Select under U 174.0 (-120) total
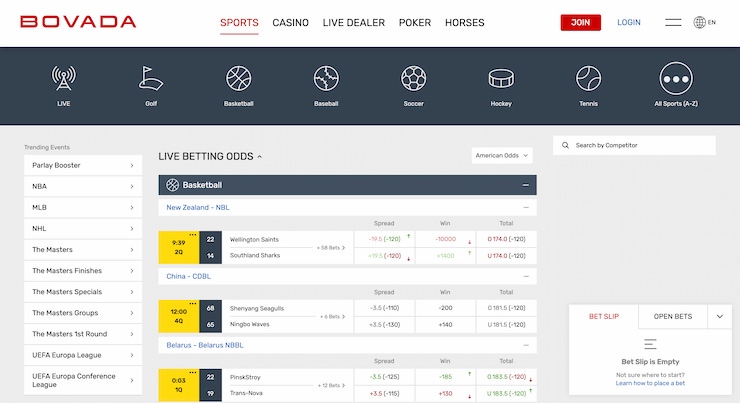Screen dimensions: 740x403 [506, 256]
